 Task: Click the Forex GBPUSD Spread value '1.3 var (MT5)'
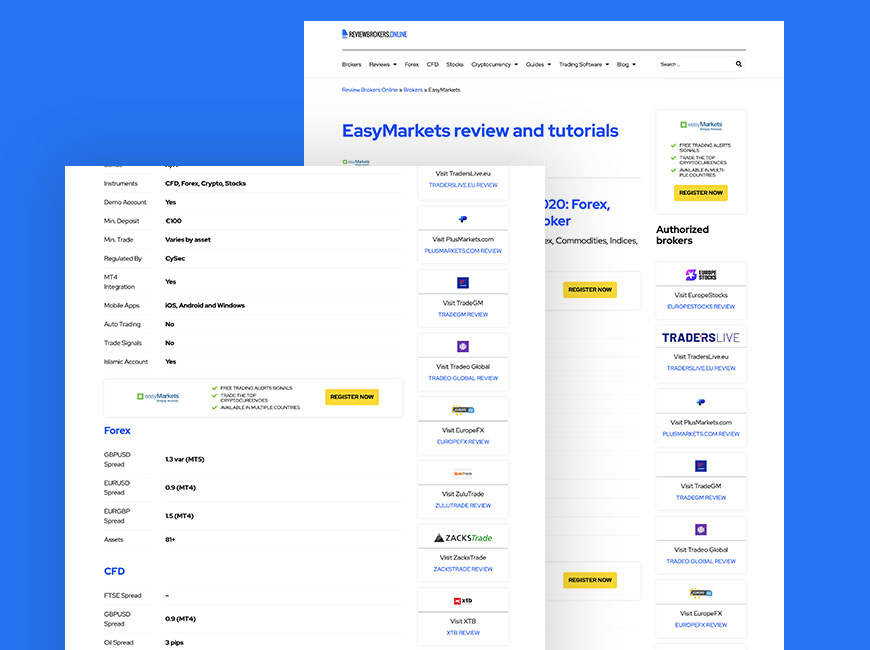pos(184,460)
